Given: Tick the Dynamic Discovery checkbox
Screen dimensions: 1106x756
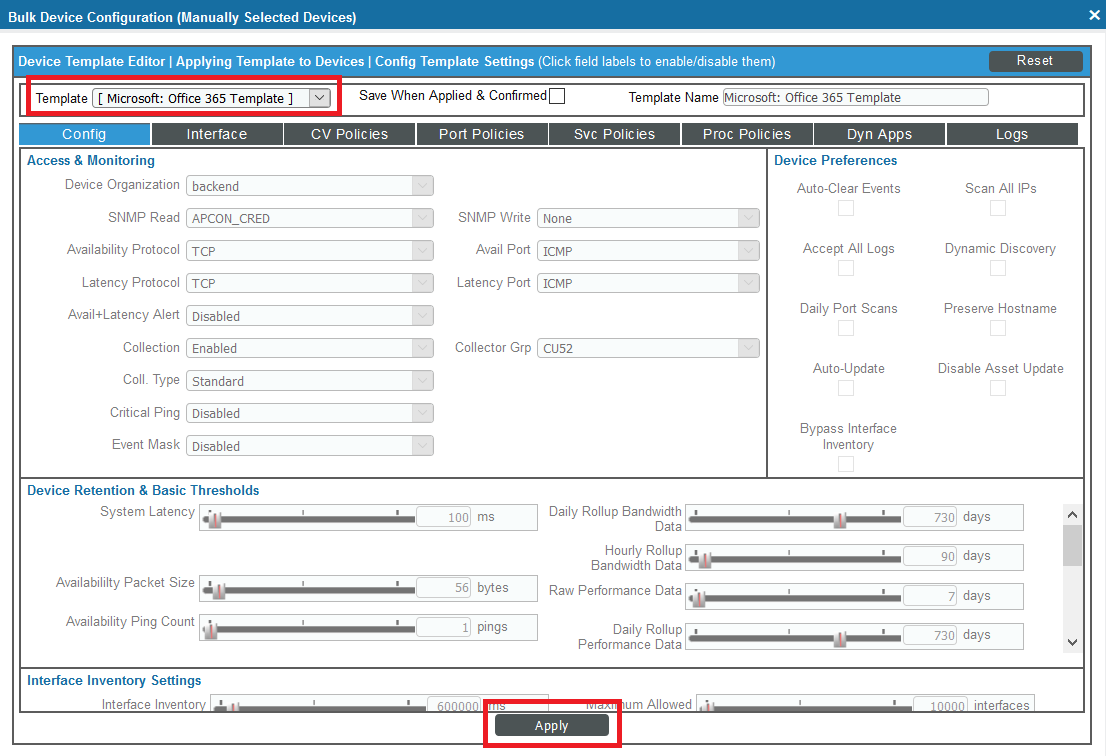Looking at the screenshot, I should (x=997, y=268).
